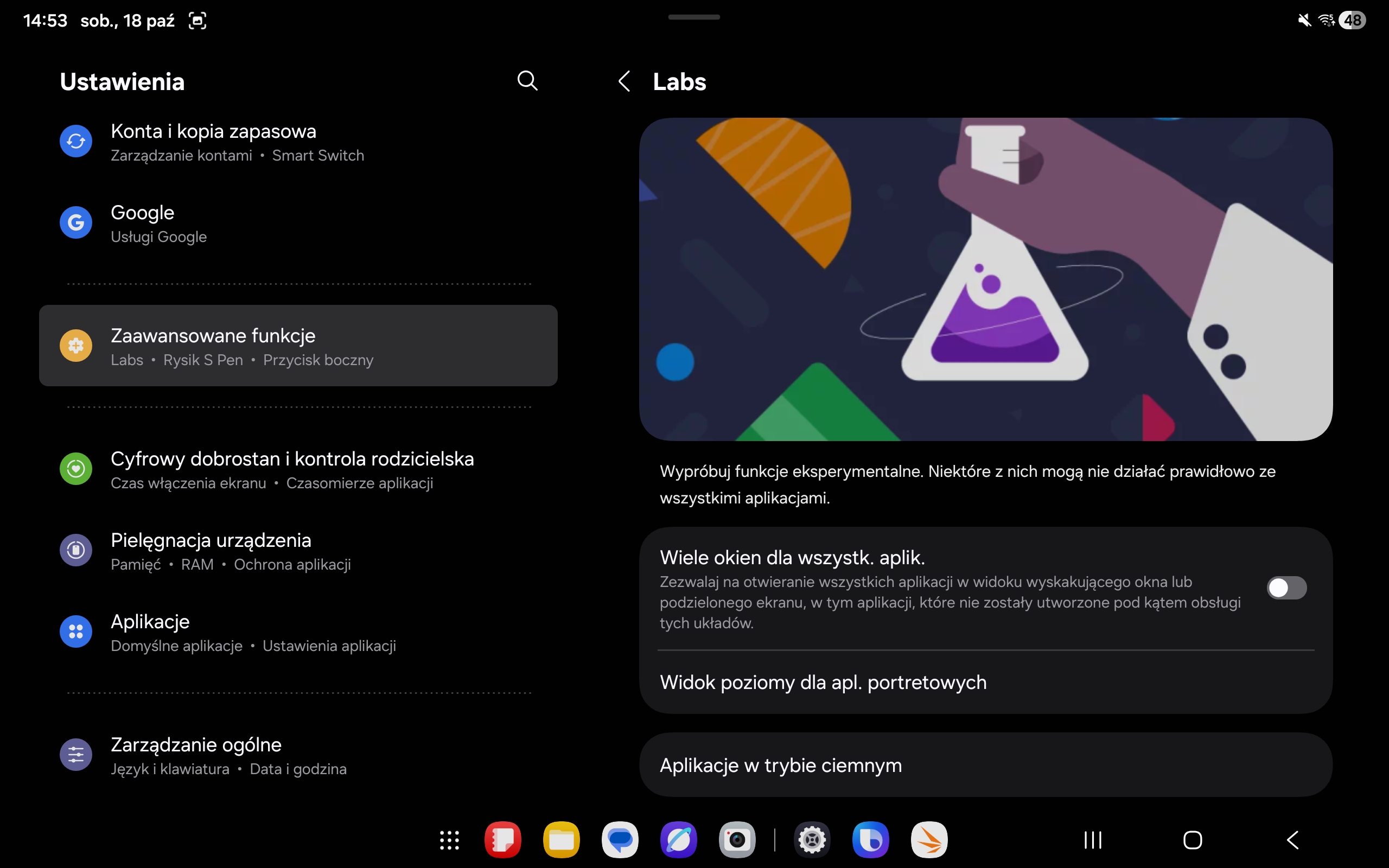
Task: Open the purple Samsung Internet browser icon
Action: click(678, 840)
